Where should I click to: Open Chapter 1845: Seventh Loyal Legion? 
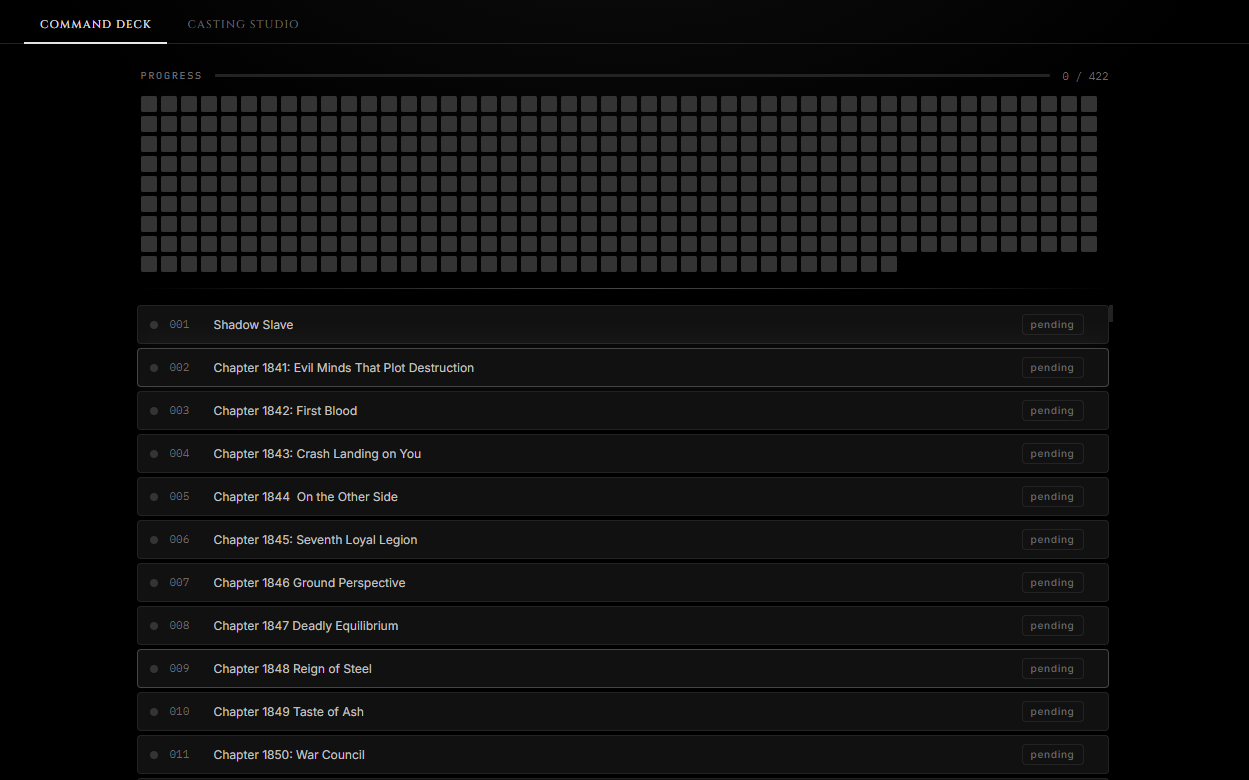[x=623, y=540]
